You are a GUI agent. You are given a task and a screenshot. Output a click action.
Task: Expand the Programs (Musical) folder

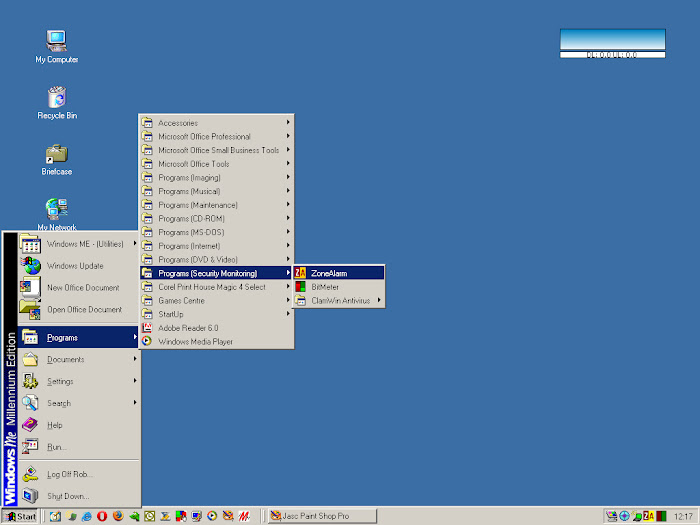tap(217, 191)
